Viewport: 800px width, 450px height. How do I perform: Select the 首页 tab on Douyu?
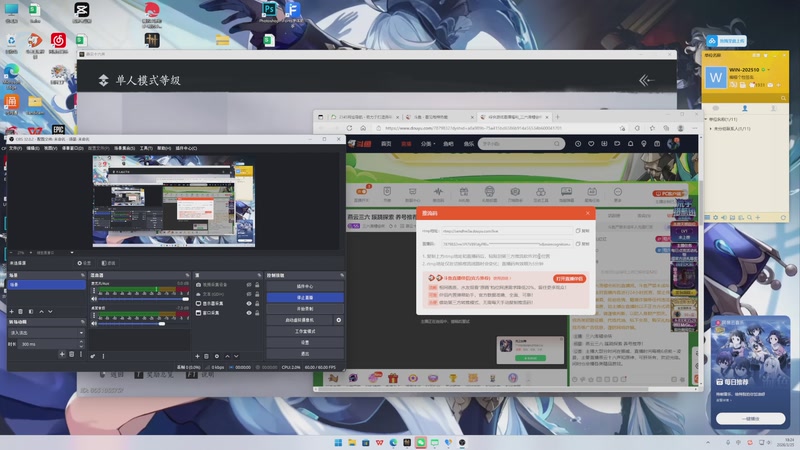386,144
